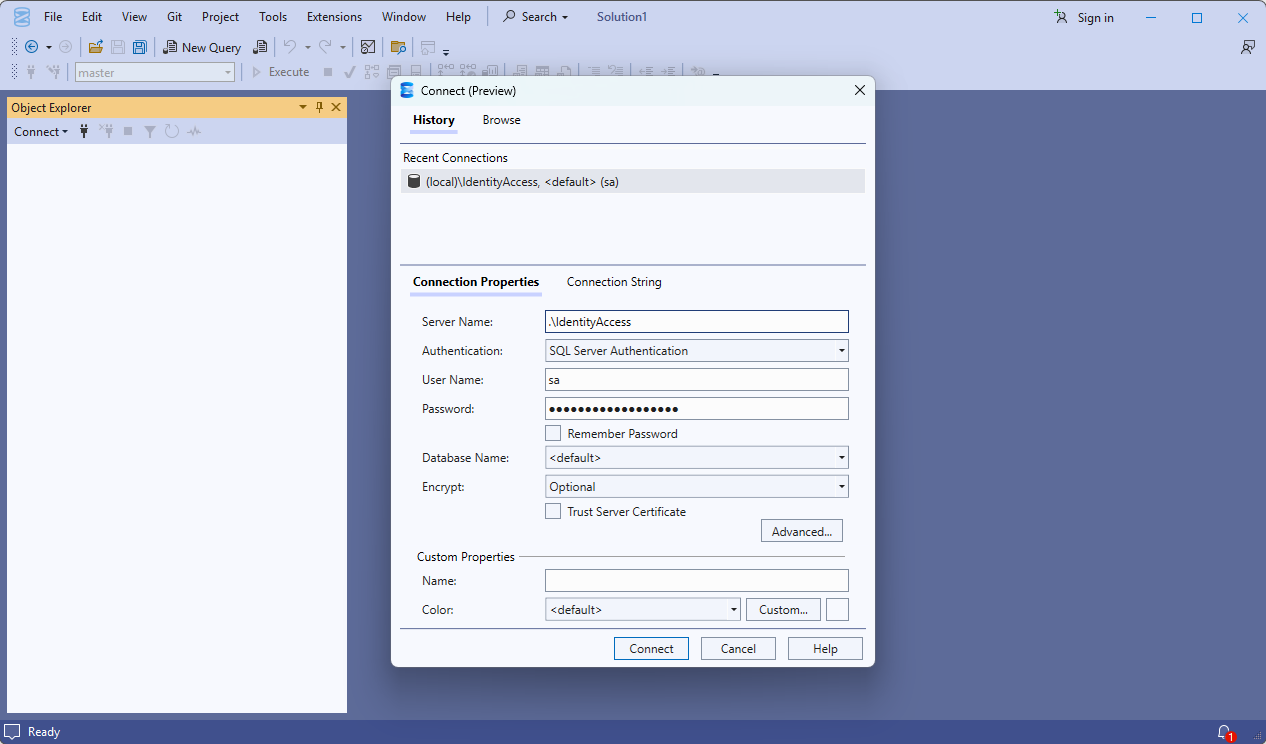Click the Open File folder icon

click(x=96, y=47)
